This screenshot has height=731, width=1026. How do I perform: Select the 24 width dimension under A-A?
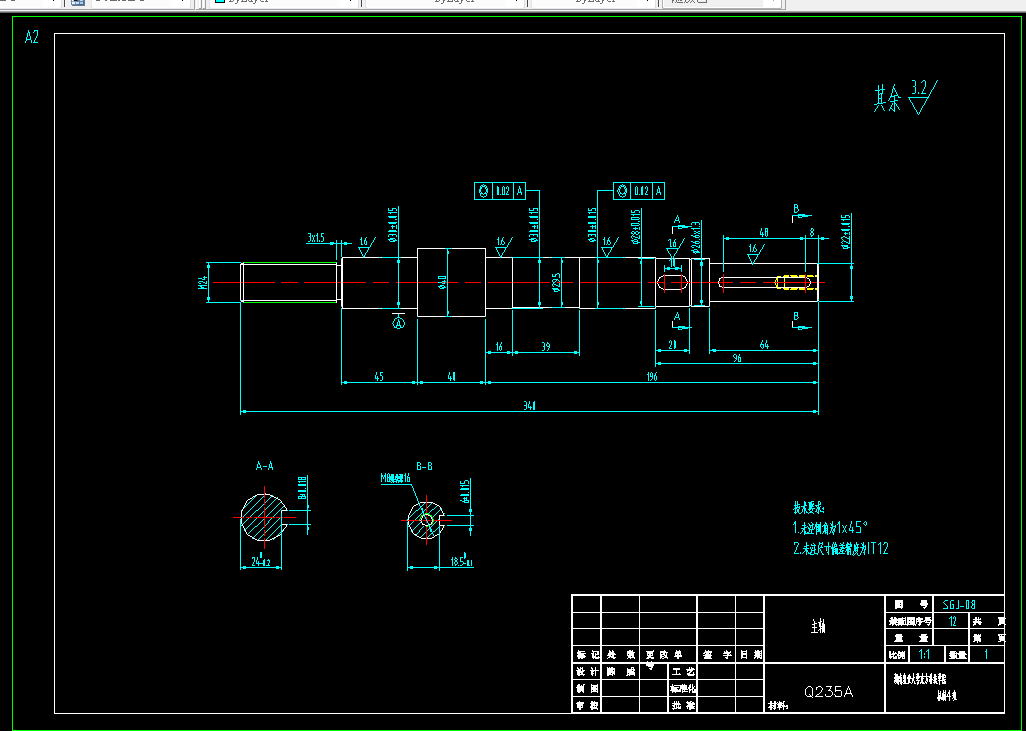[x=260, y=562]
